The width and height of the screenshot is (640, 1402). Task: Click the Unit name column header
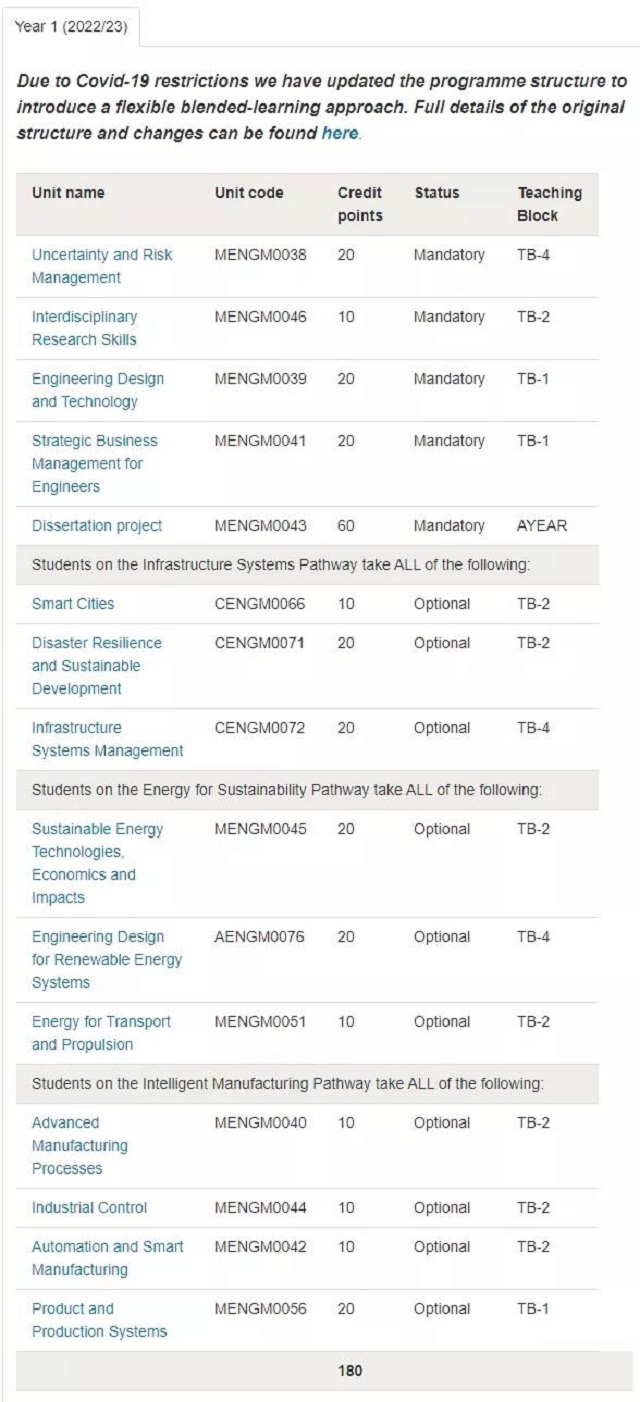(68, 193)
